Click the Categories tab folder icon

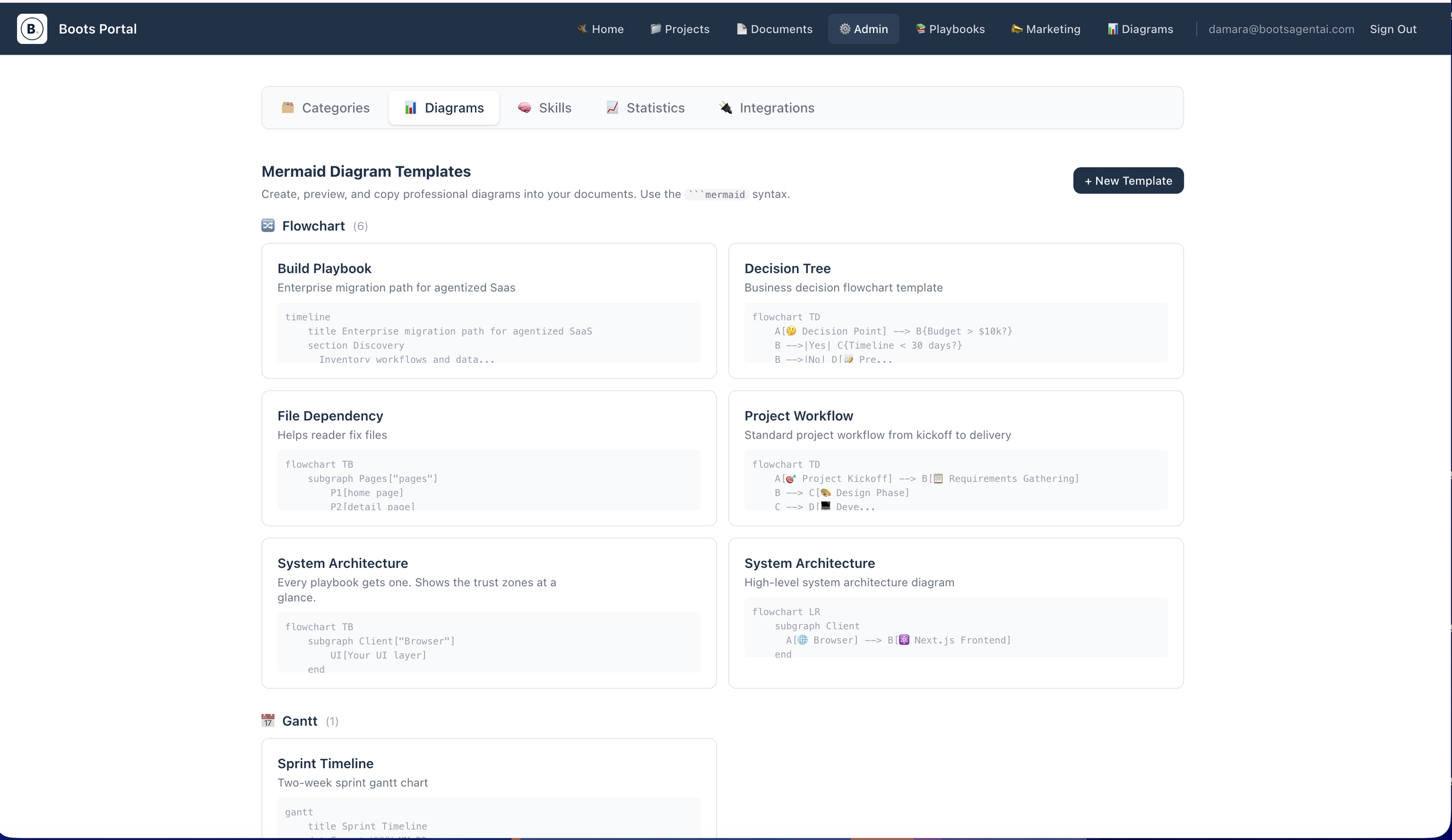[x=287, y=107]
